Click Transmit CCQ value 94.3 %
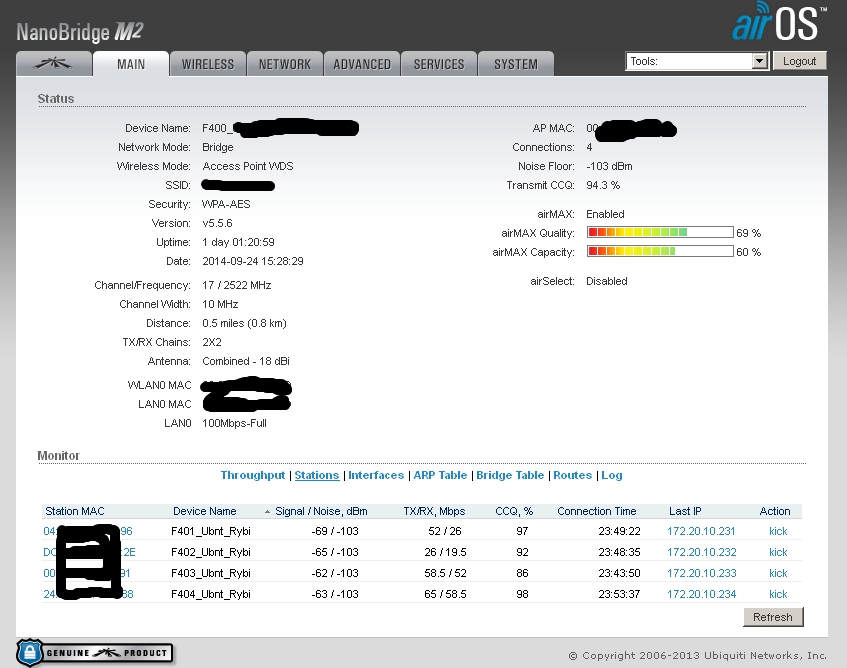 tap(603, 185)
